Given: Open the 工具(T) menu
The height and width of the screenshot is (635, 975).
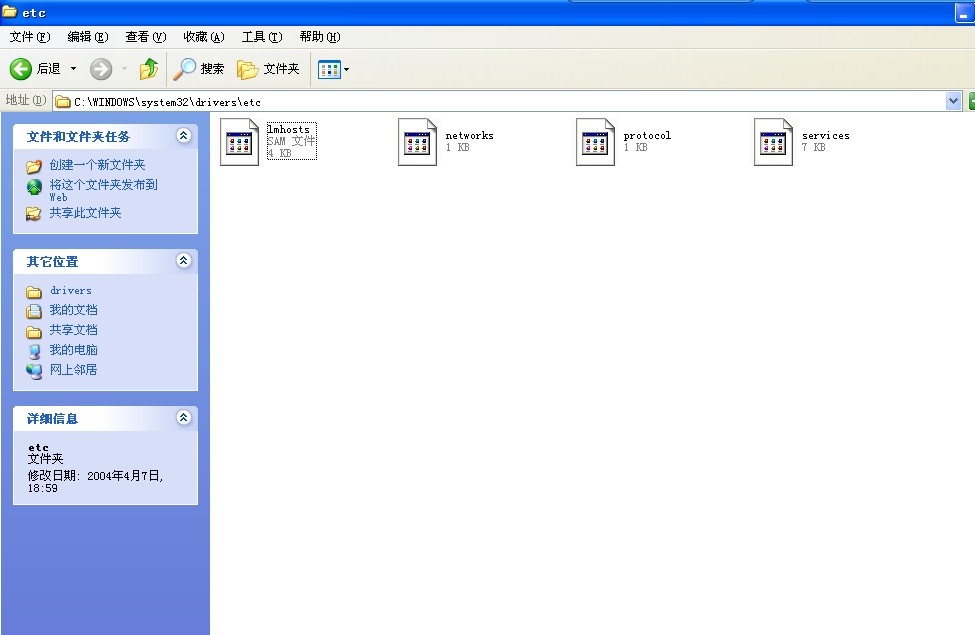Looking at the screenshot, I should 262,37.
